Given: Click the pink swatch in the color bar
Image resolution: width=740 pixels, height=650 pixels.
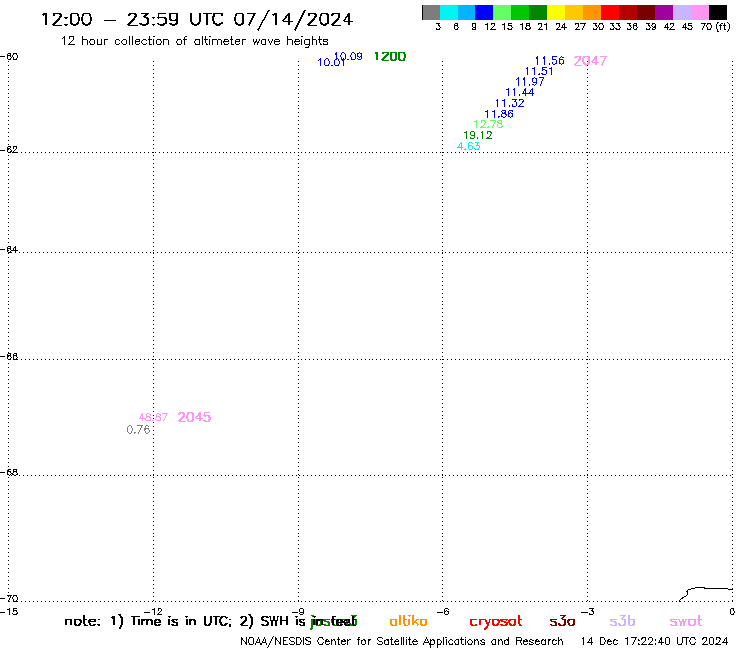Looking at the screenshot, I should click(x=699, y=12).
